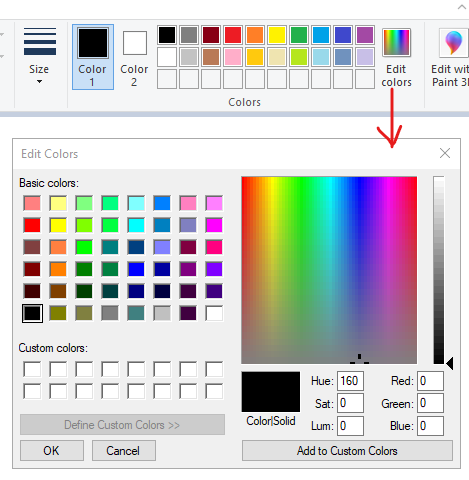This screenshot has width=469, height=480.
Task: Select the first empty custom color slot
Action: [32, 369]
